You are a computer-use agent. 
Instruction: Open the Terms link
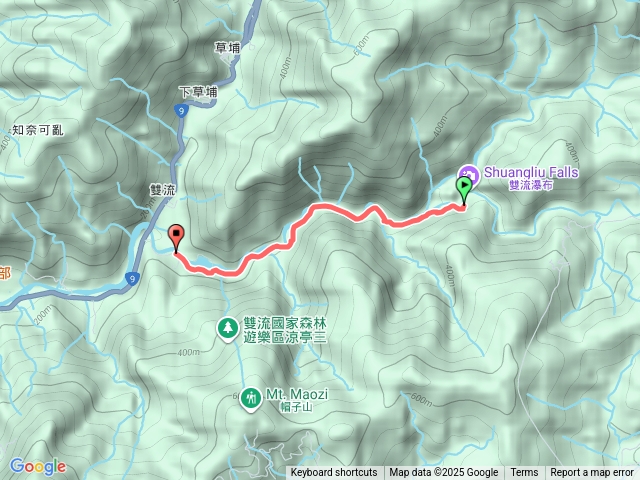point(524,473)
